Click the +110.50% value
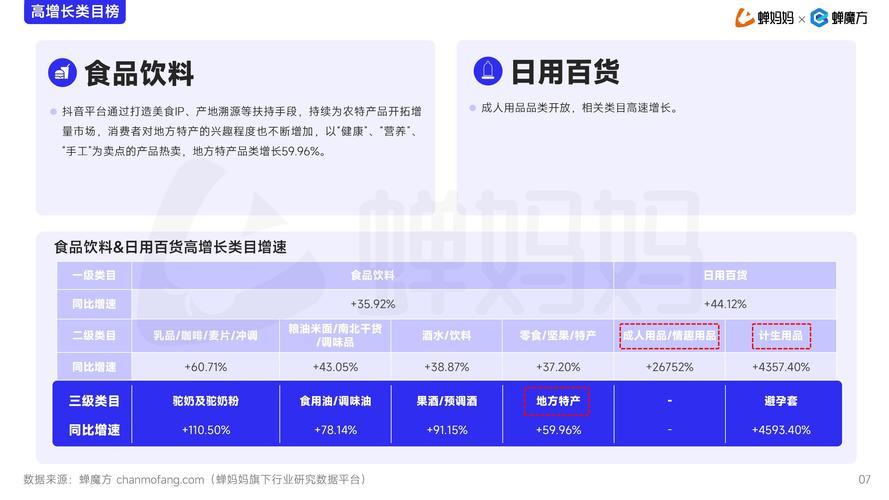 tap(206, 430)
